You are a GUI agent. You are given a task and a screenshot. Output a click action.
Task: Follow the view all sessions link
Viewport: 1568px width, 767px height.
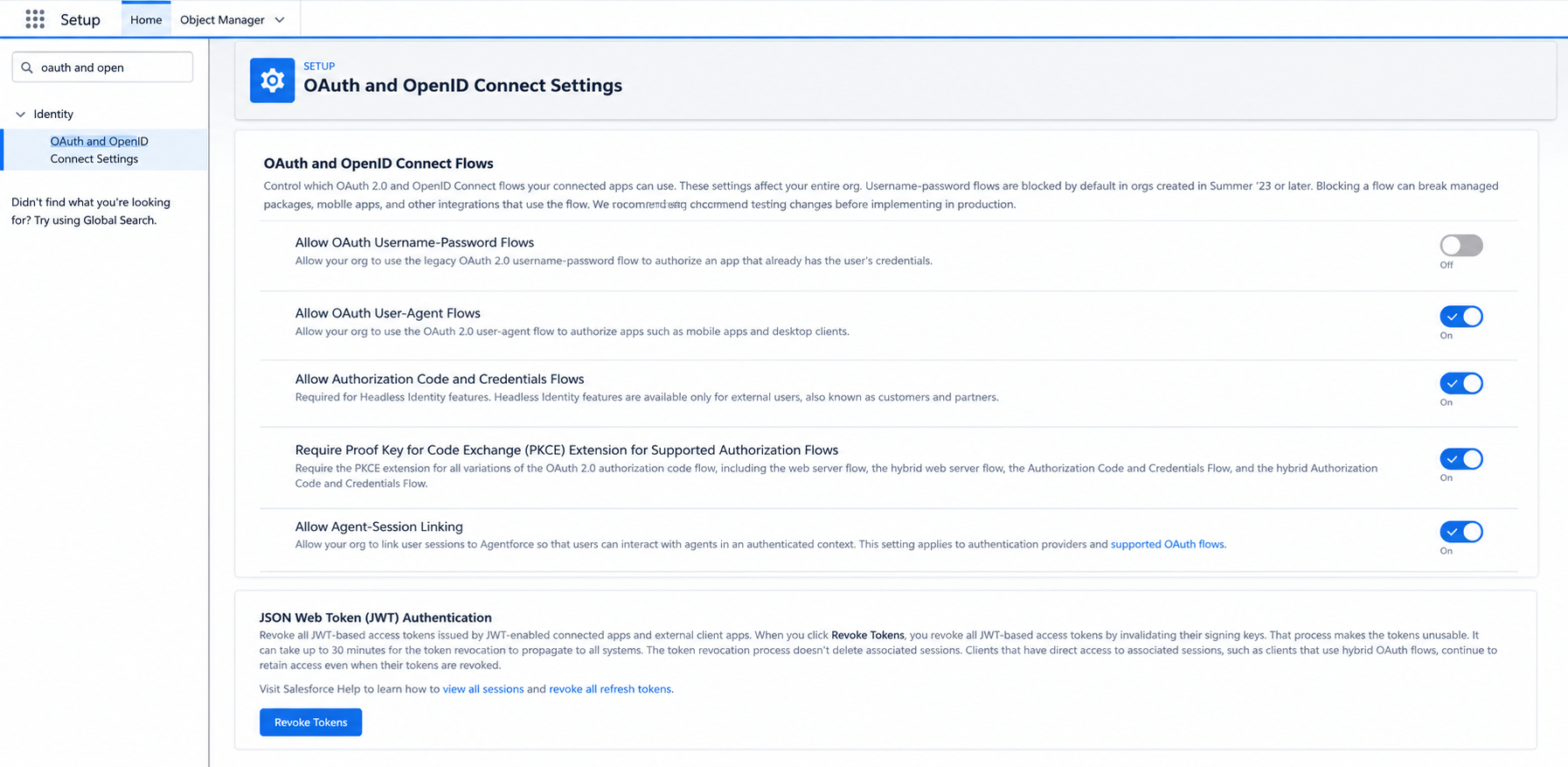click(483, 689)
